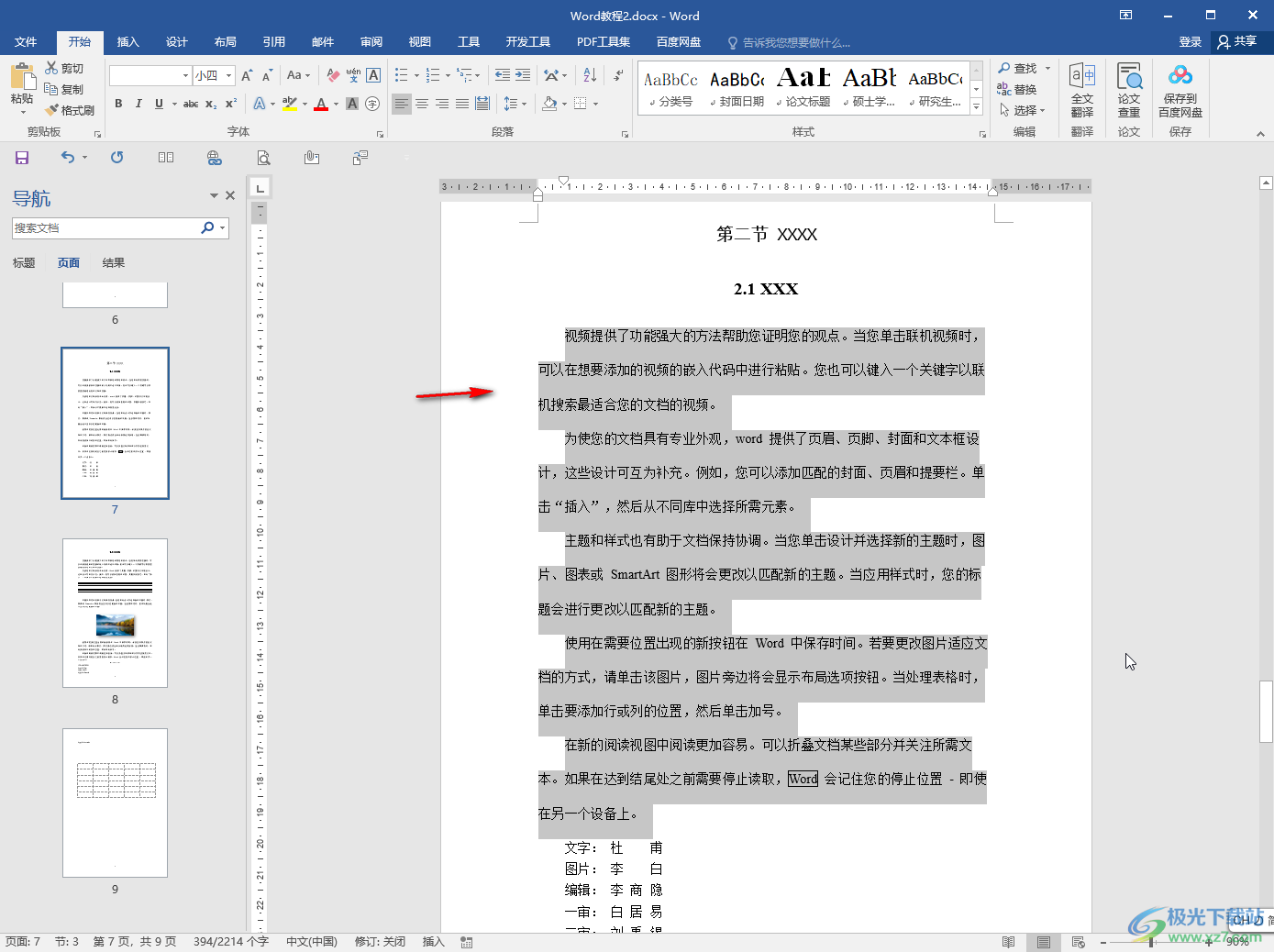Apply bold formatting with the B icon
This screenshot has height=952, width=1274.
click(x=118, y=104)
